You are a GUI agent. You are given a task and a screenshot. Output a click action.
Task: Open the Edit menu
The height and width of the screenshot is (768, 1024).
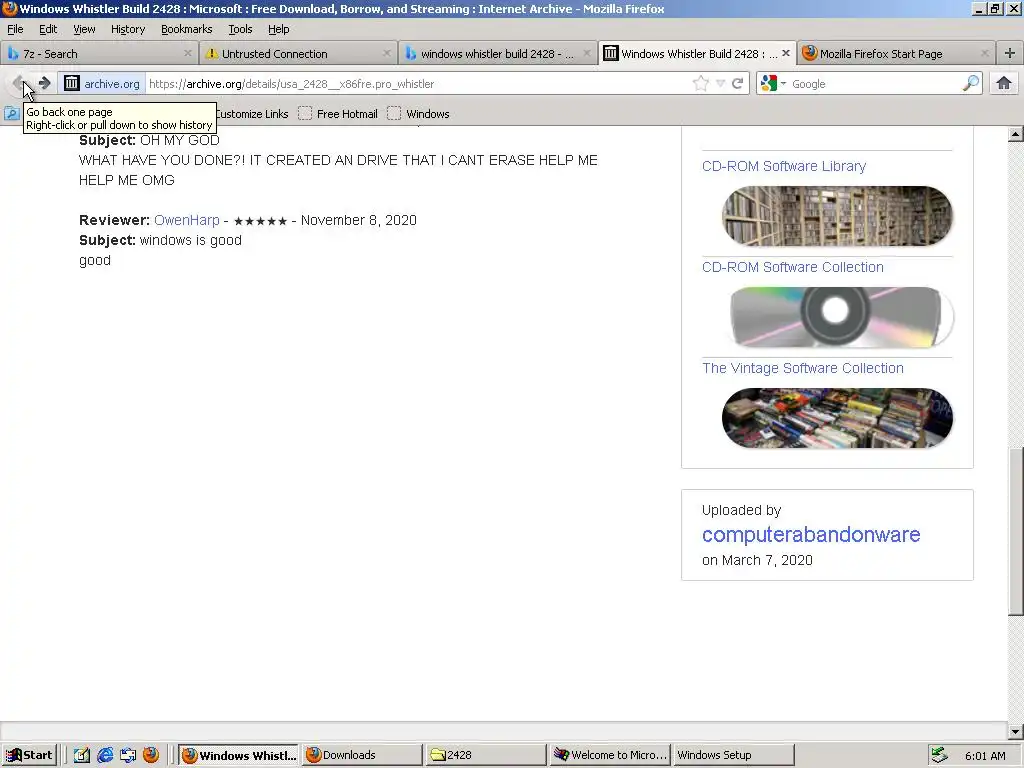tap(48, 29)
